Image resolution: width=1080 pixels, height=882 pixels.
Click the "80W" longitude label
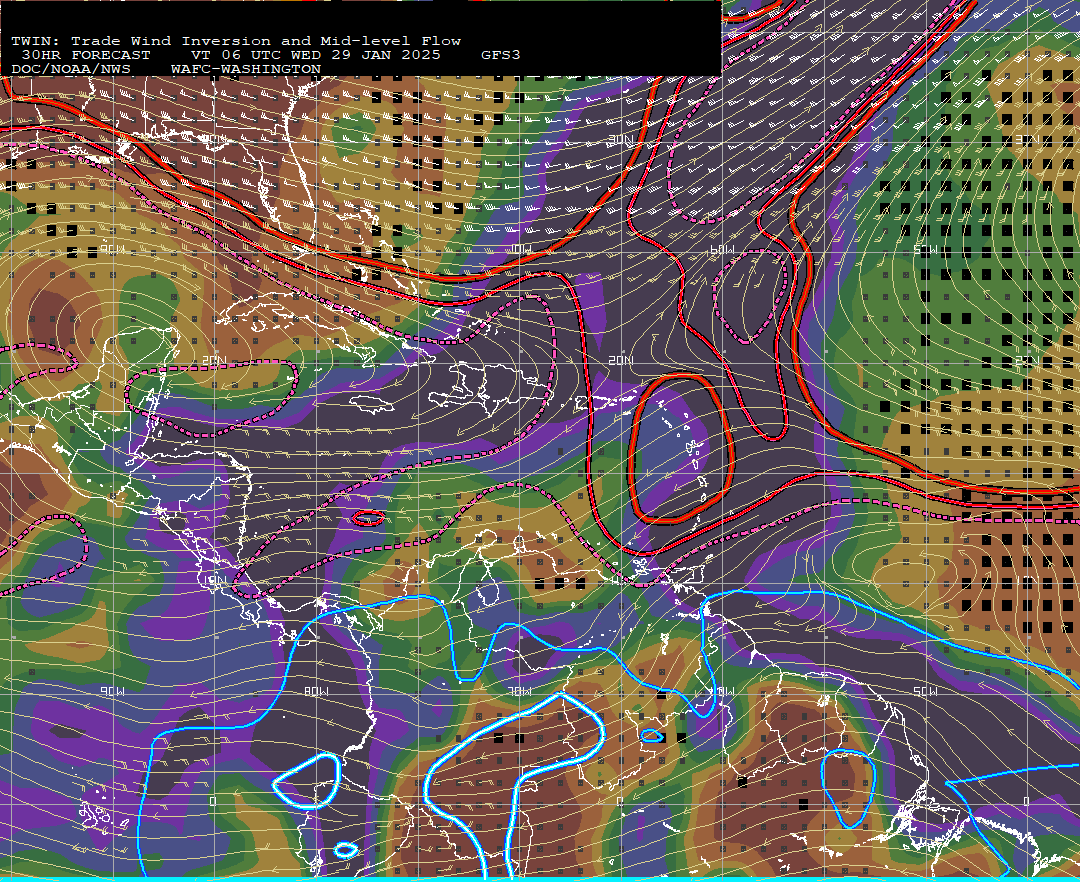click(316, 691)
